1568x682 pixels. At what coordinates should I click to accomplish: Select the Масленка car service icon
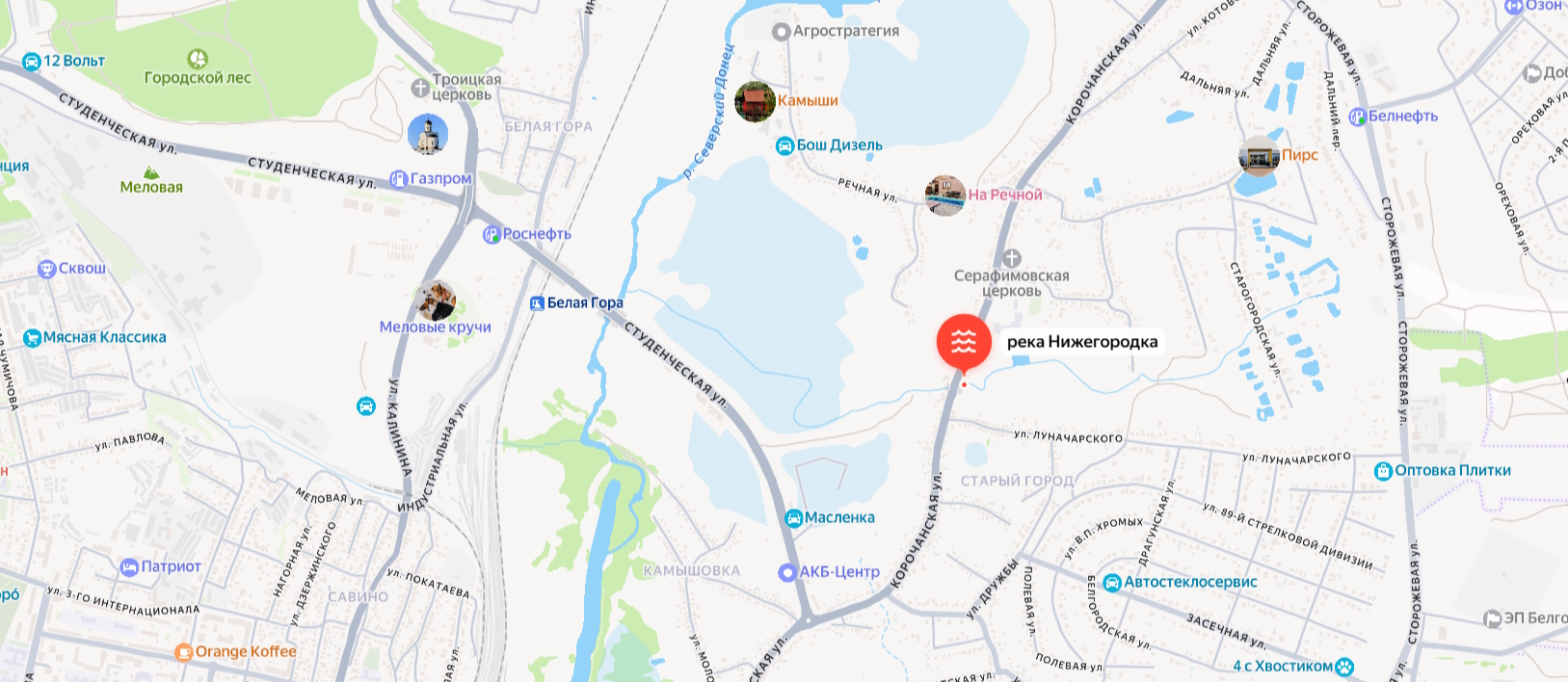[x=794, y=518]
